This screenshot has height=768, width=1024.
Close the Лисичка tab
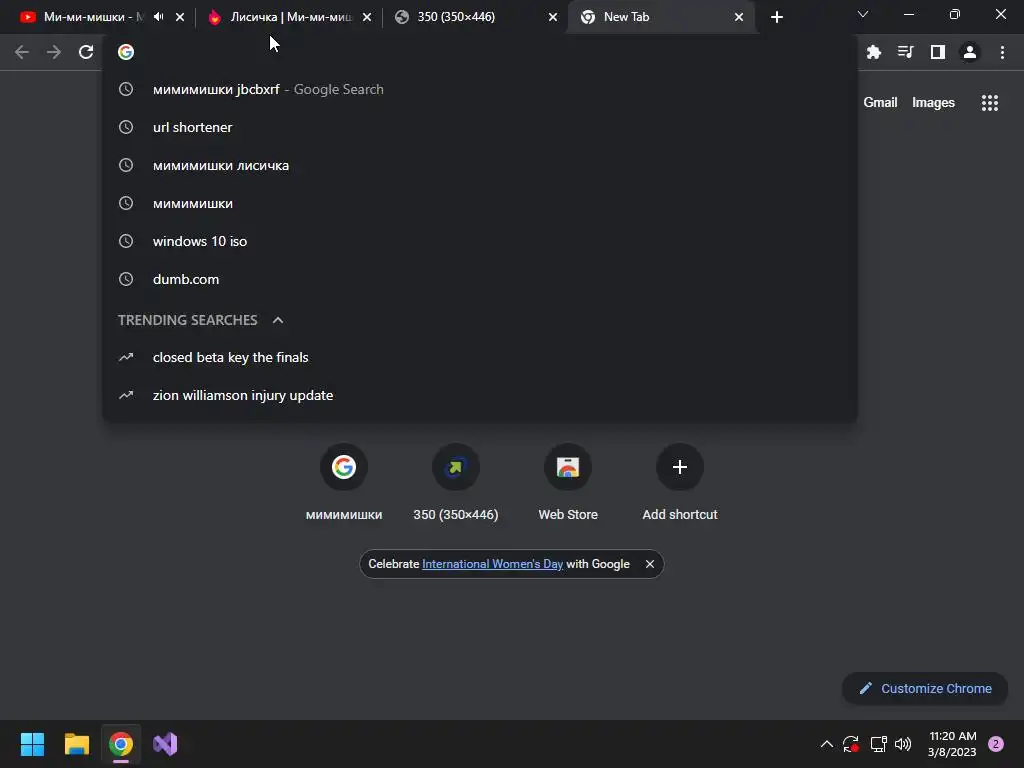pyautogui.click(x=367, y=17)
